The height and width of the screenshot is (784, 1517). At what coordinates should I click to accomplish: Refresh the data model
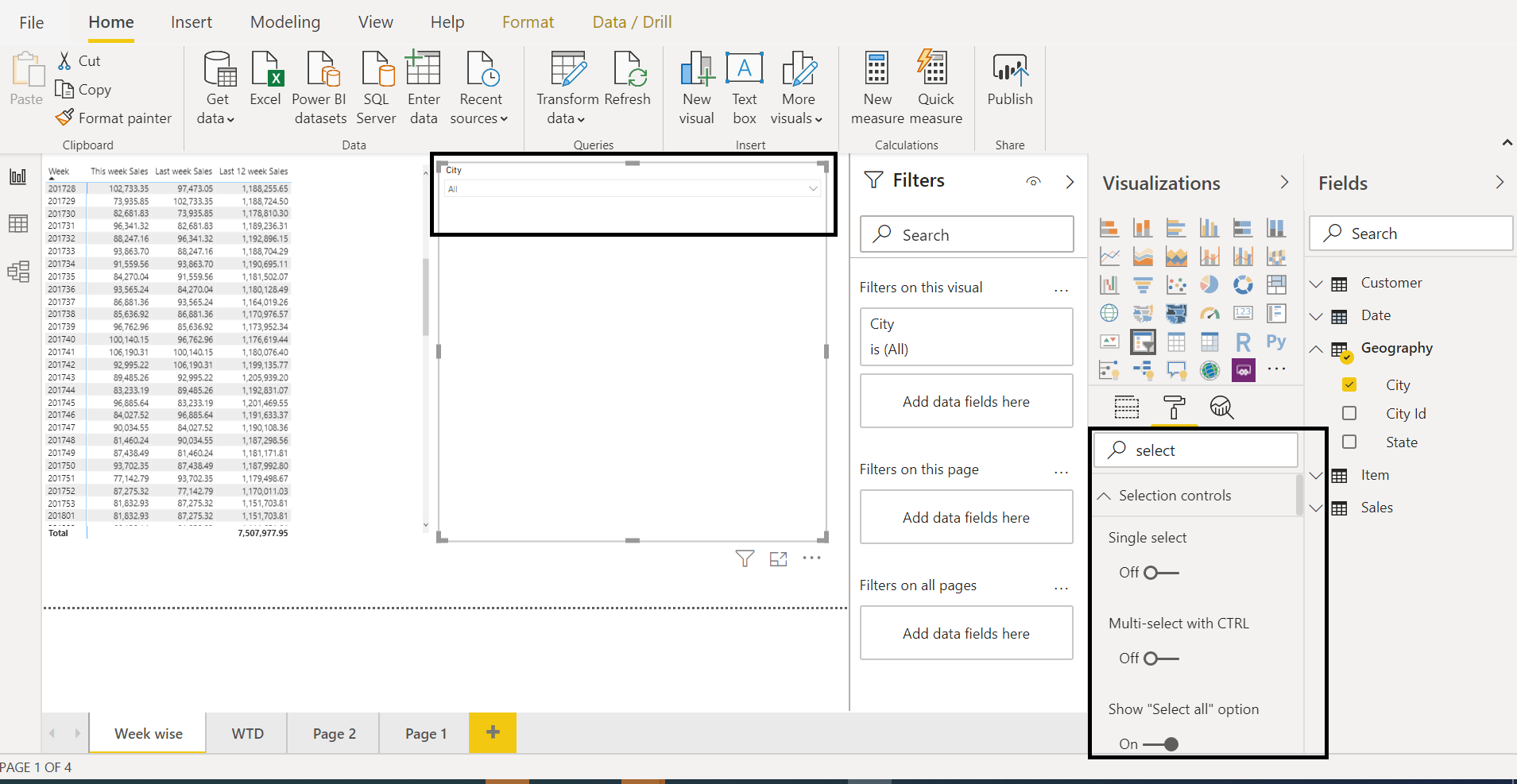click(627, 79)
